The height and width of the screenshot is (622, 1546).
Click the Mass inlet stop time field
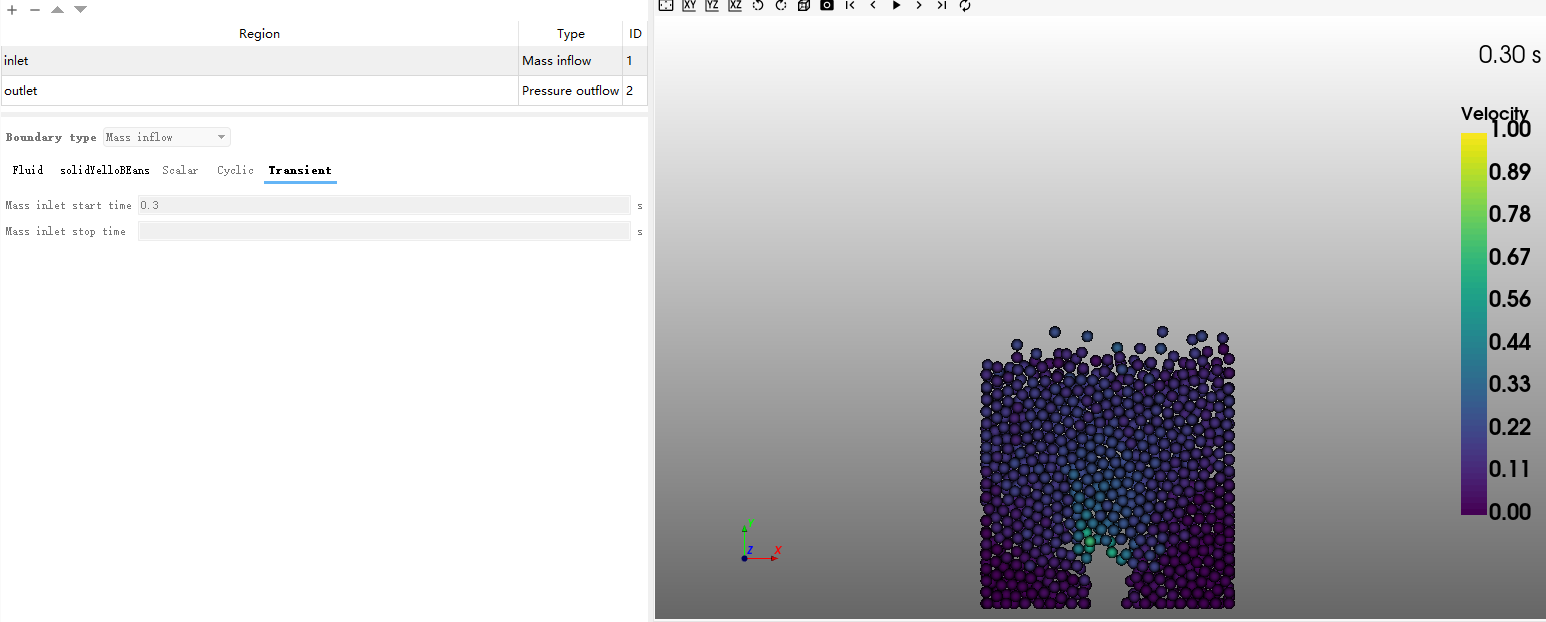(384, 231)
